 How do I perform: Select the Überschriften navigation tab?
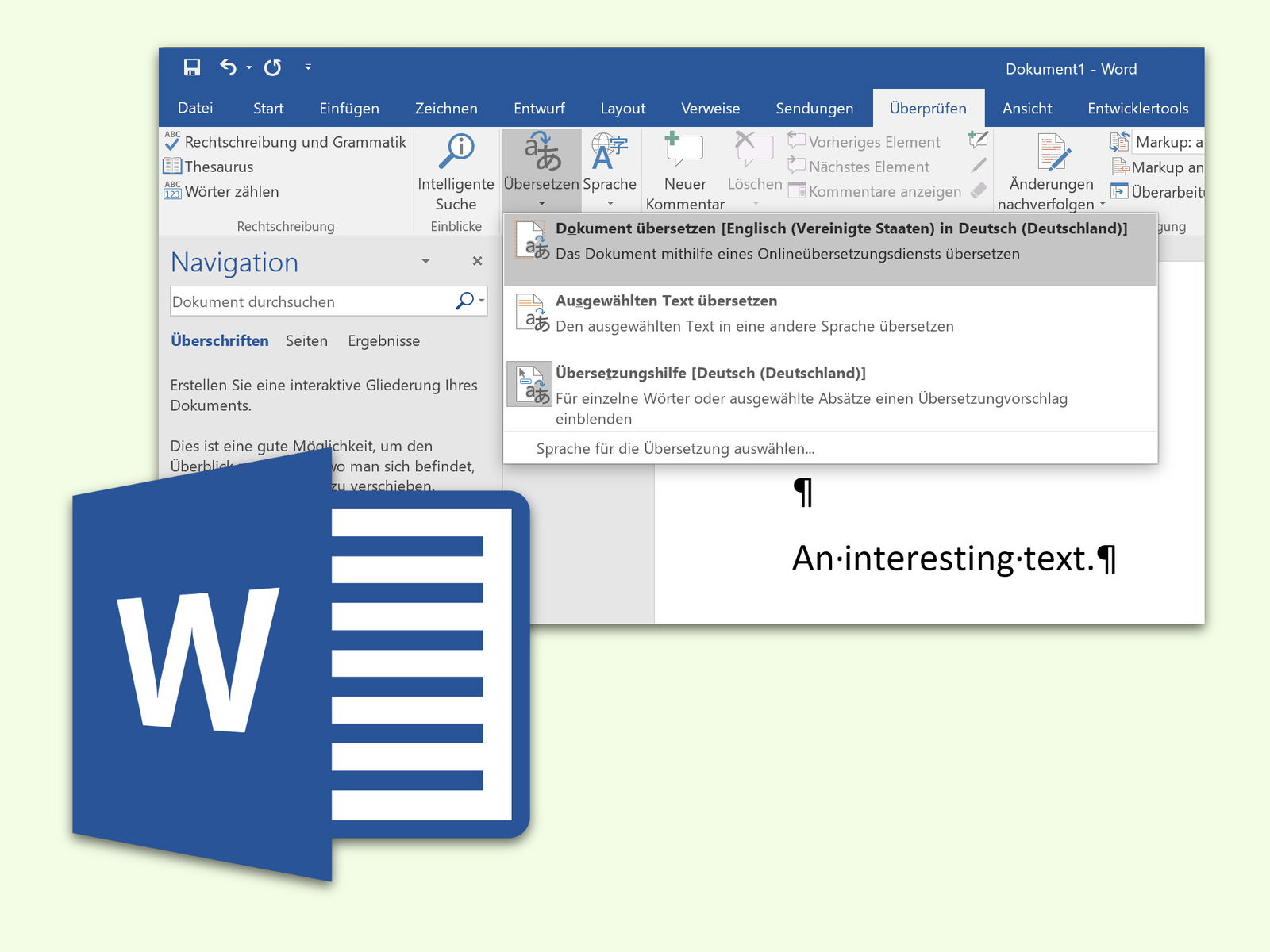(220, 340)
